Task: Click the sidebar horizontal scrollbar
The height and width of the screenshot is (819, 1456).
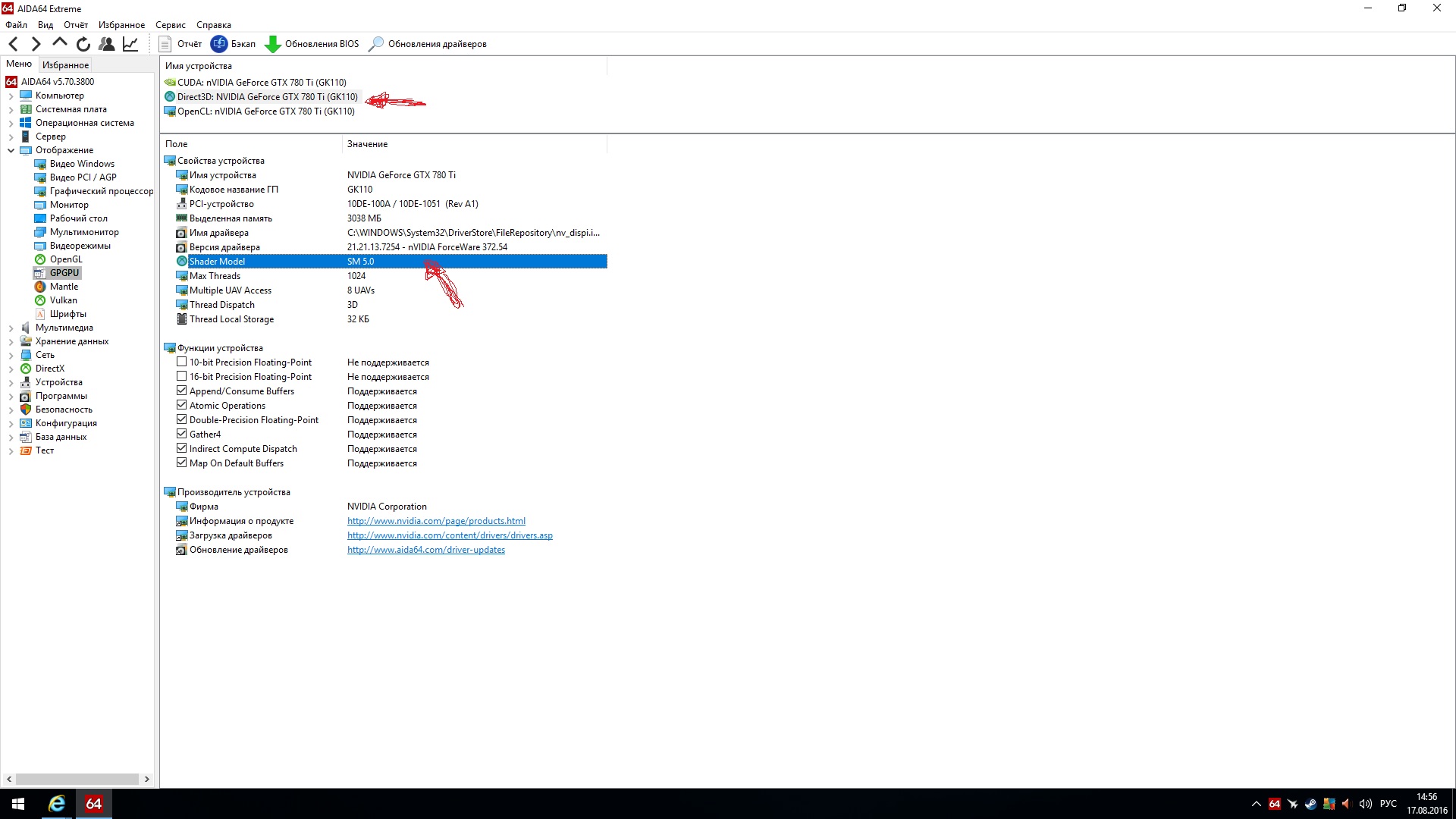Action: pyautogui.click(x=76, y=779)
